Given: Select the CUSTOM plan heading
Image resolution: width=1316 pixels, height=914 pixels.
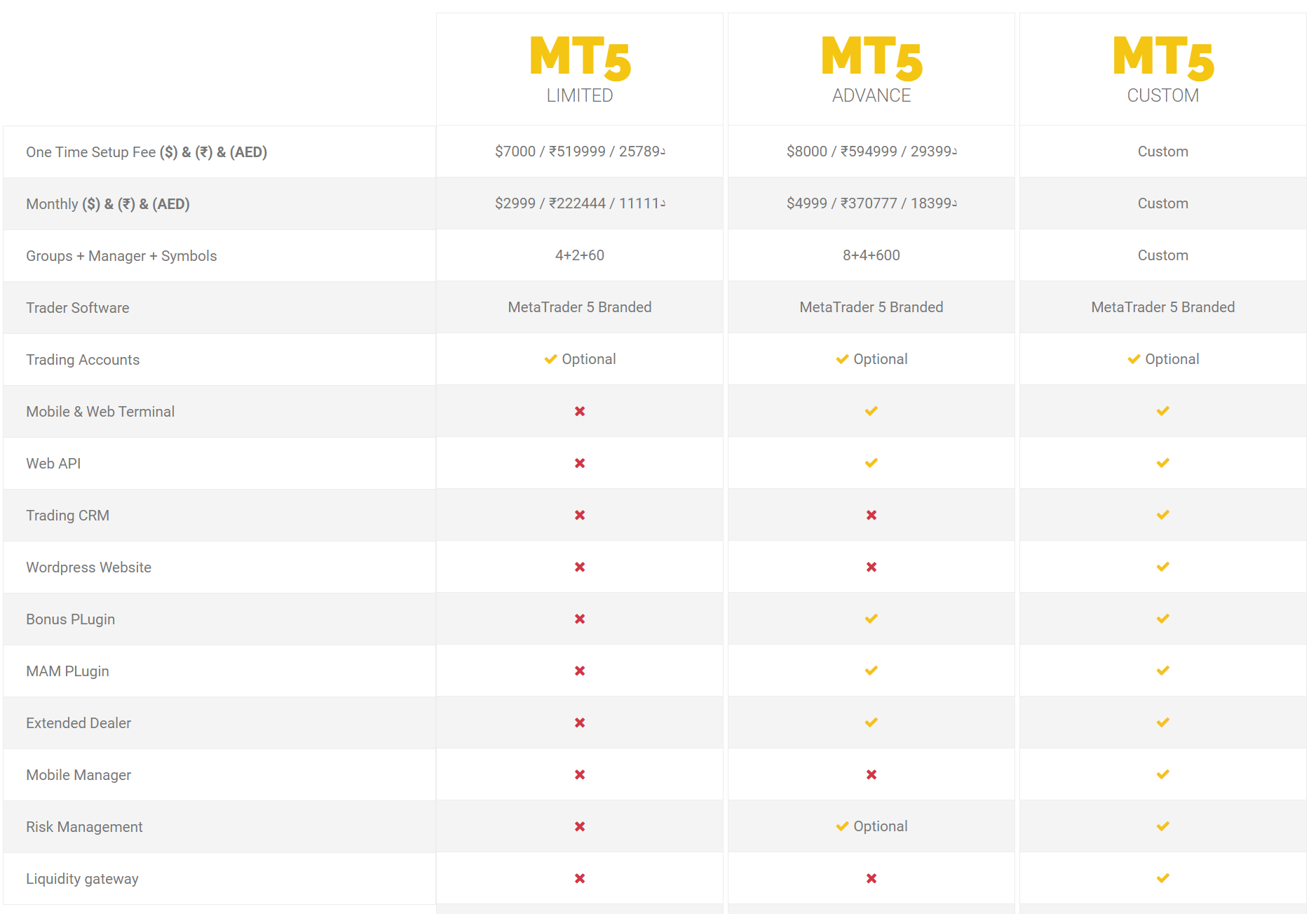Looking at the screenshot, I should pyautogui.click(x=1163, y=95).
